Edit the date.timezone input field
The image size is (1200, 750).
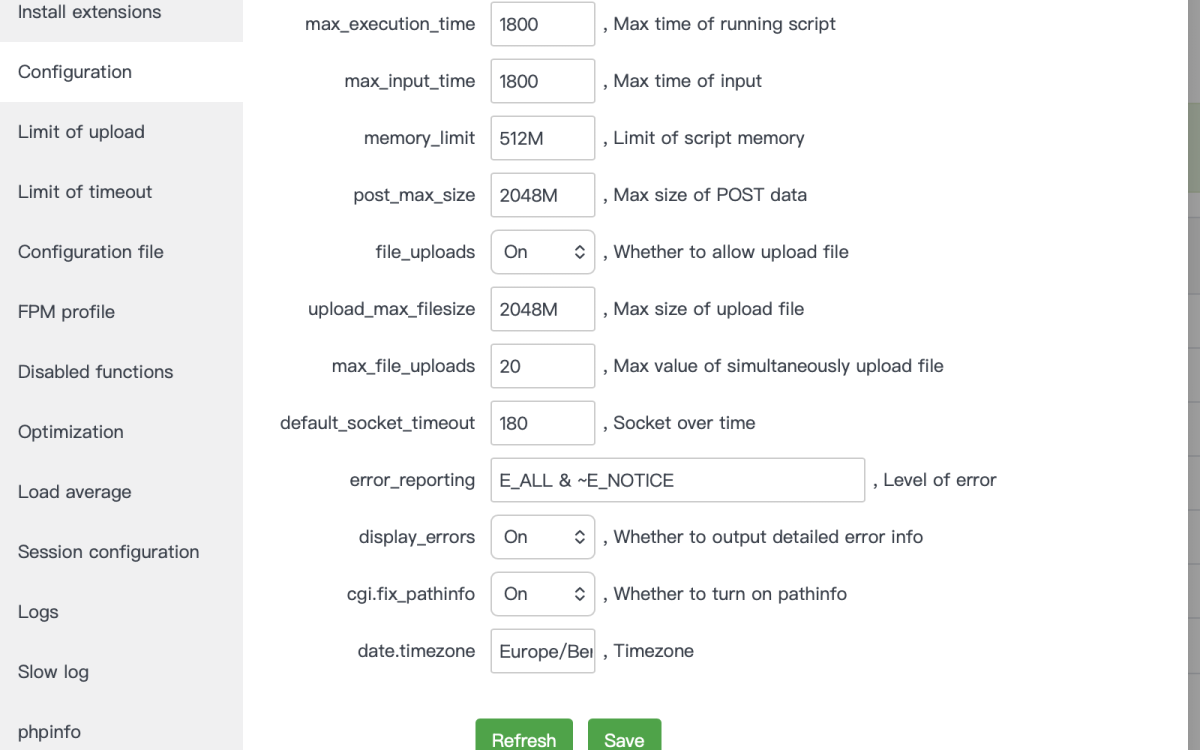[543, 651]
